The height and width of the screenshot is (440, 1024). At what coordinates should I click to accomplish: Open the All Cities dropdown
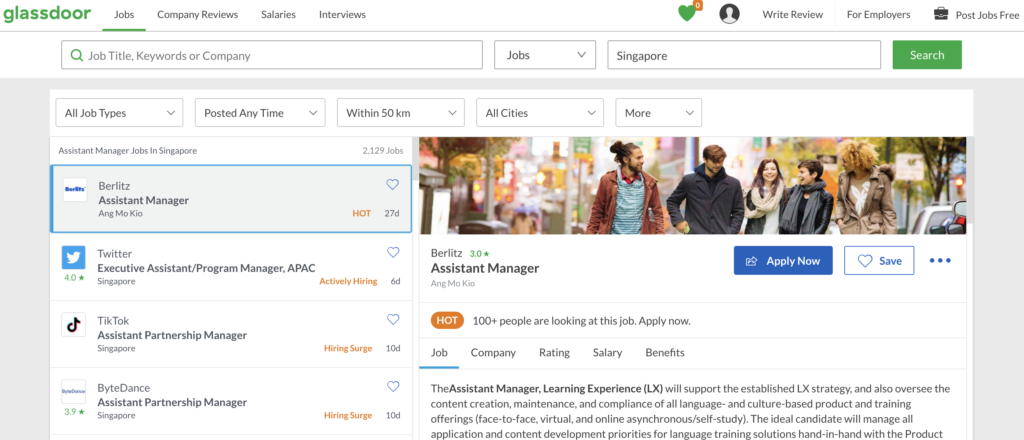539,112
